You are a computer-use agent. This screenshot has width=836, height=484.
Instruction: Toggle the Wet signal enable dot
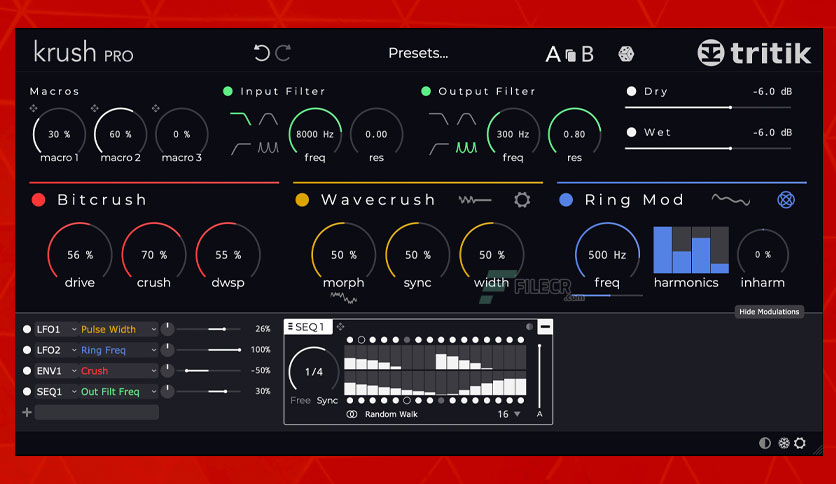tap(631, 132)
